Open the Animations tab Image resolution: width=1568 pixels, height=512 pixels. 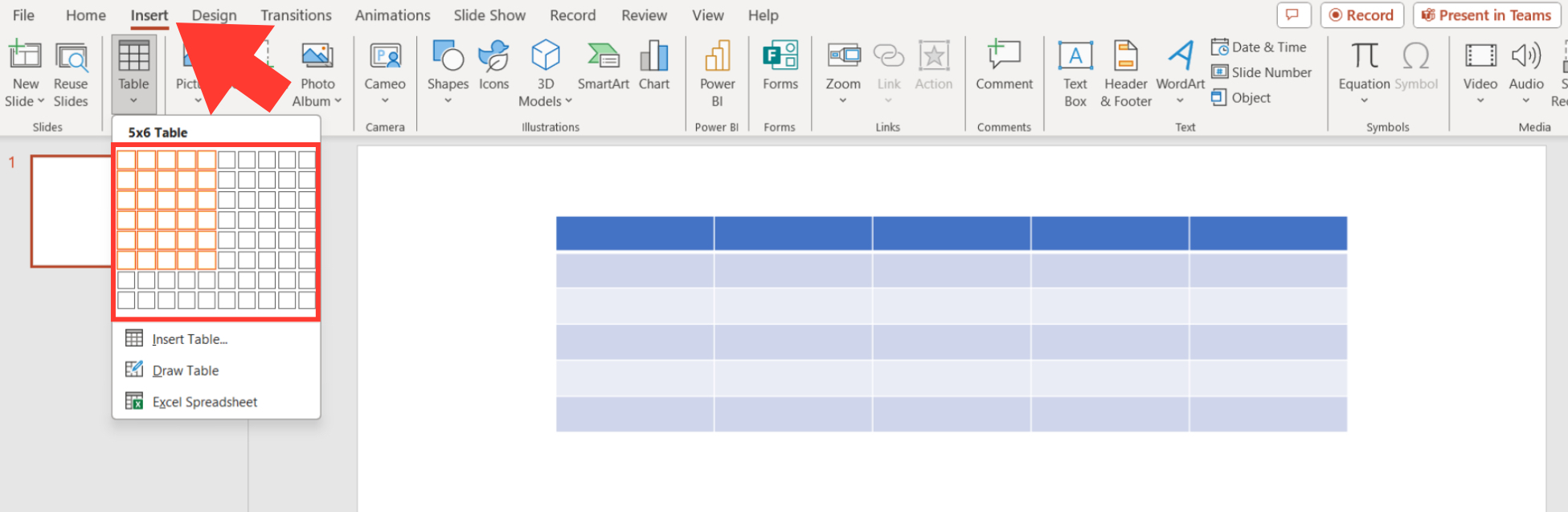pyautogui.click(x=392, y=15)
